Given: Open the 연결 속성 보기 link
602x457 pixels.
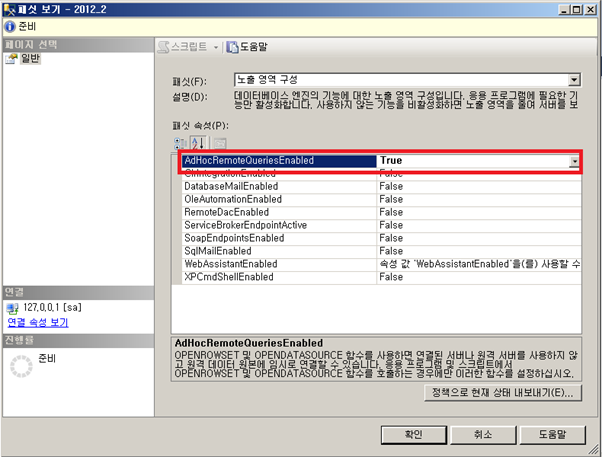Looking at the screenshot, I should tap(37, 323).
